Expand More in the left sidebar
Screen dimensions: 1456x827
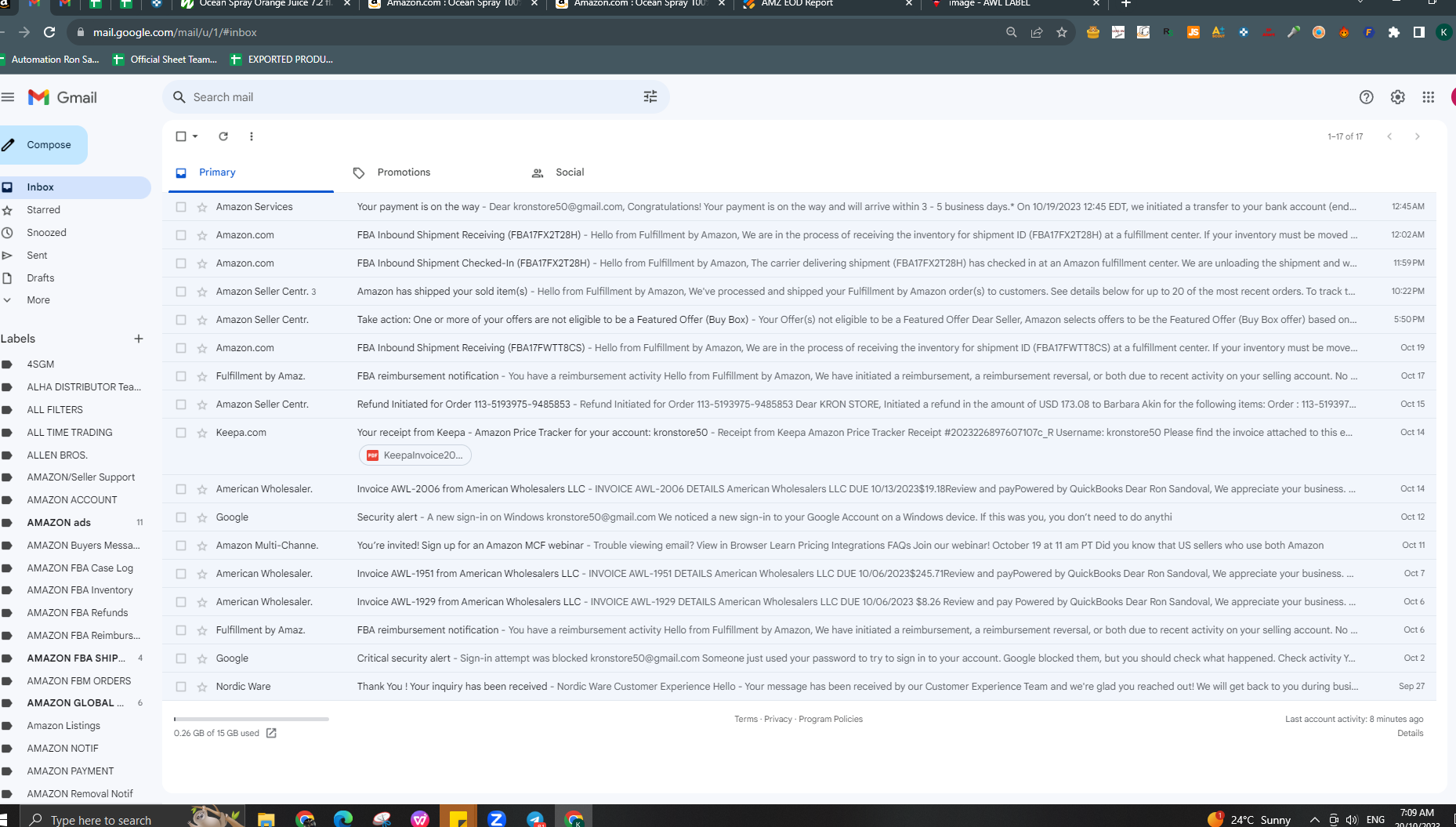click(38, 300)
